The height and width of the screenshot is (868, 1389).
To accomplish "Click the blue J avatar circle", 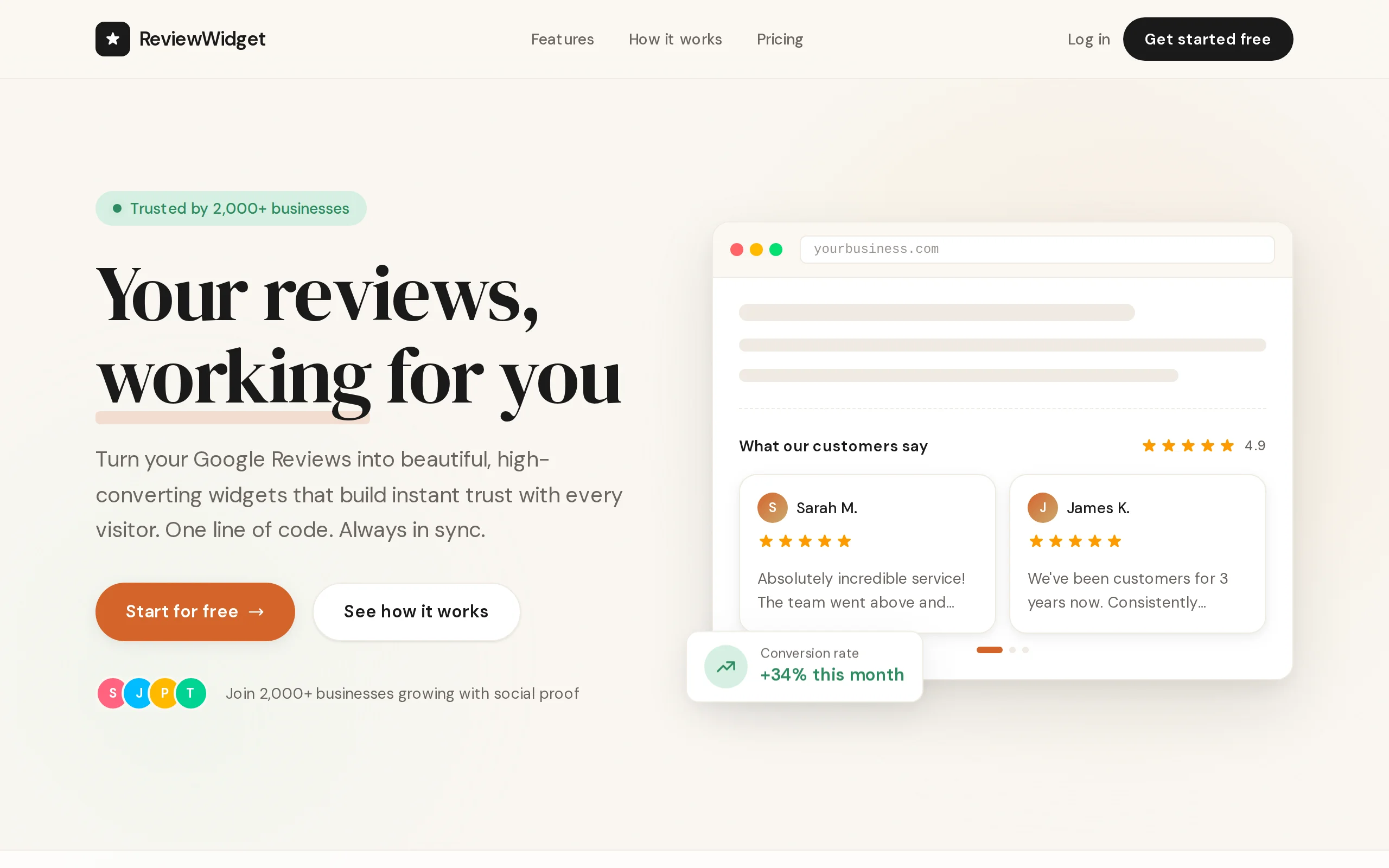I will (138, 693).
